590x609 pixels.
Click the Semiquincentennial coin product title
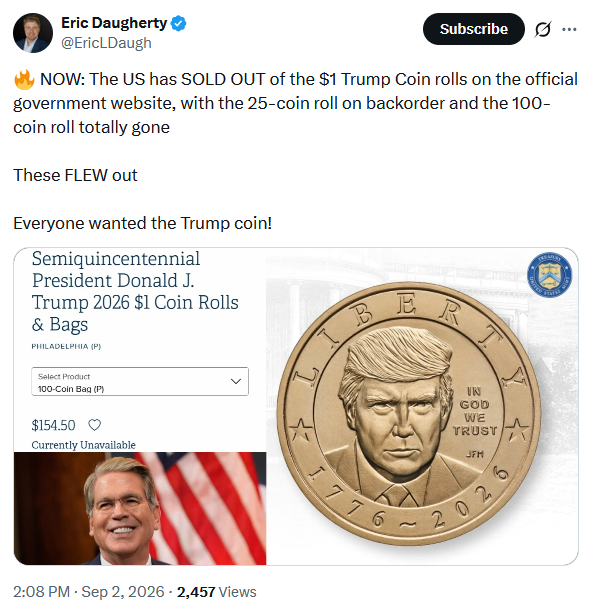pyautogui.click(x=135, y=291)
